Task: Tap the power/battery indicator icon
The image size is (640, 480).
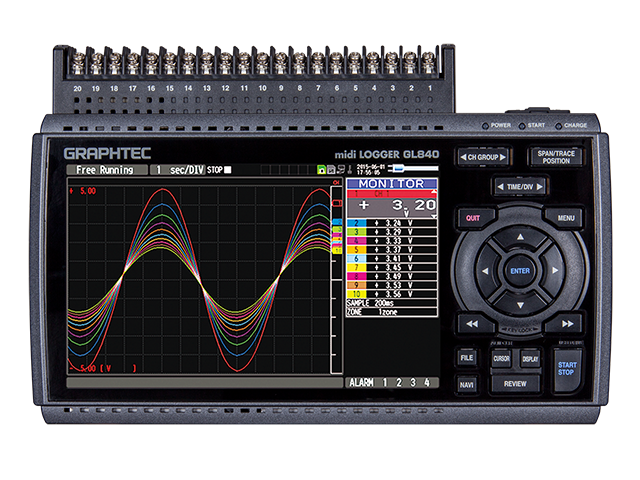Action: pos(413,168)
